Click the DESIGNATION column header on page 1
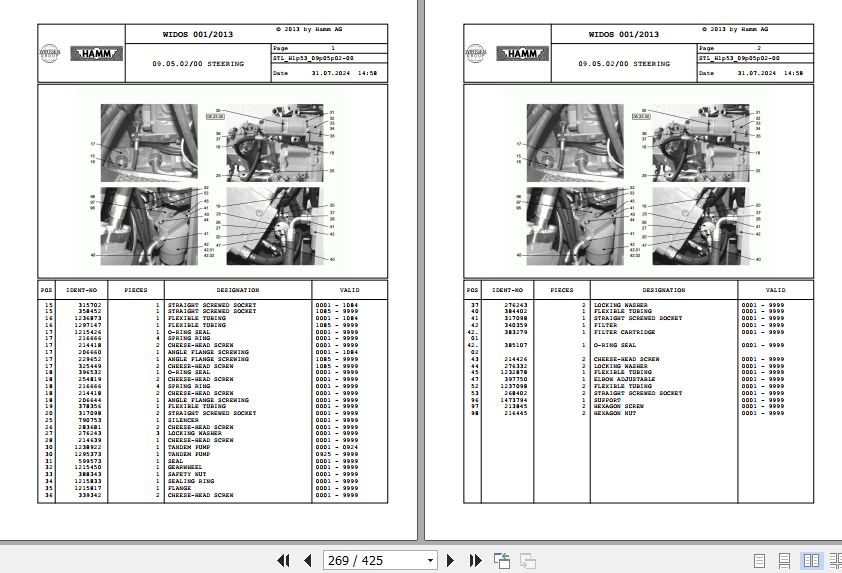This screenshot has width=842, height=573. 238,290
